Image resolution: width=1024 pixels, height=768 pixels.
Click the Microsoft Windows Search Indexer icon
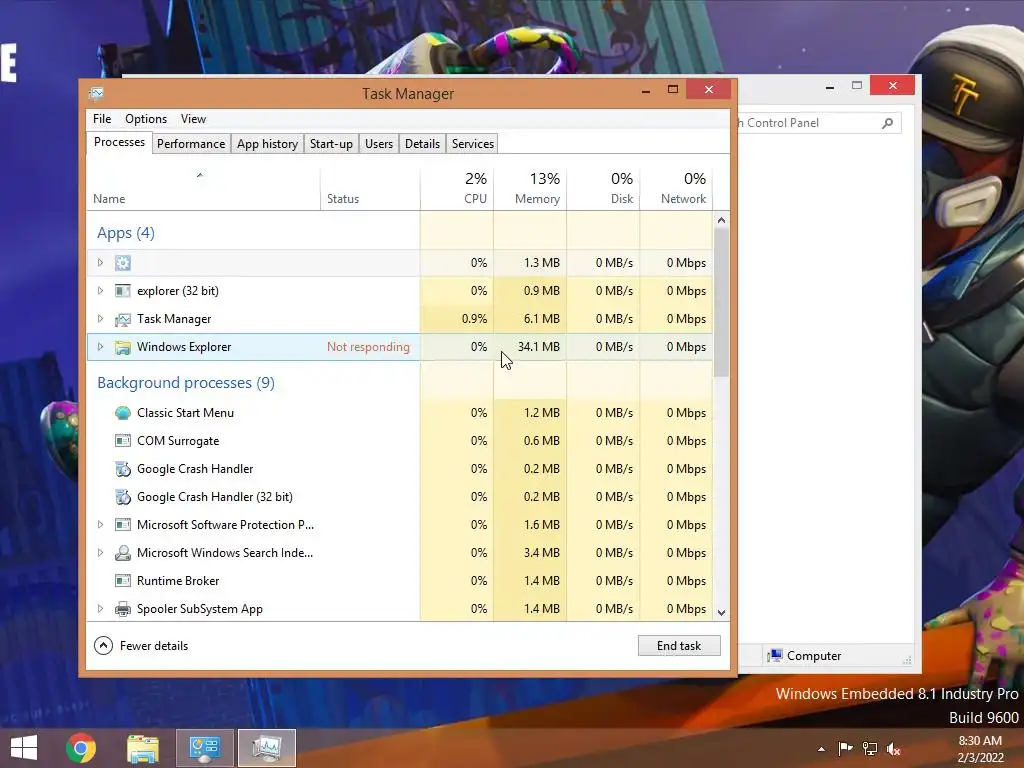[123, 552]
